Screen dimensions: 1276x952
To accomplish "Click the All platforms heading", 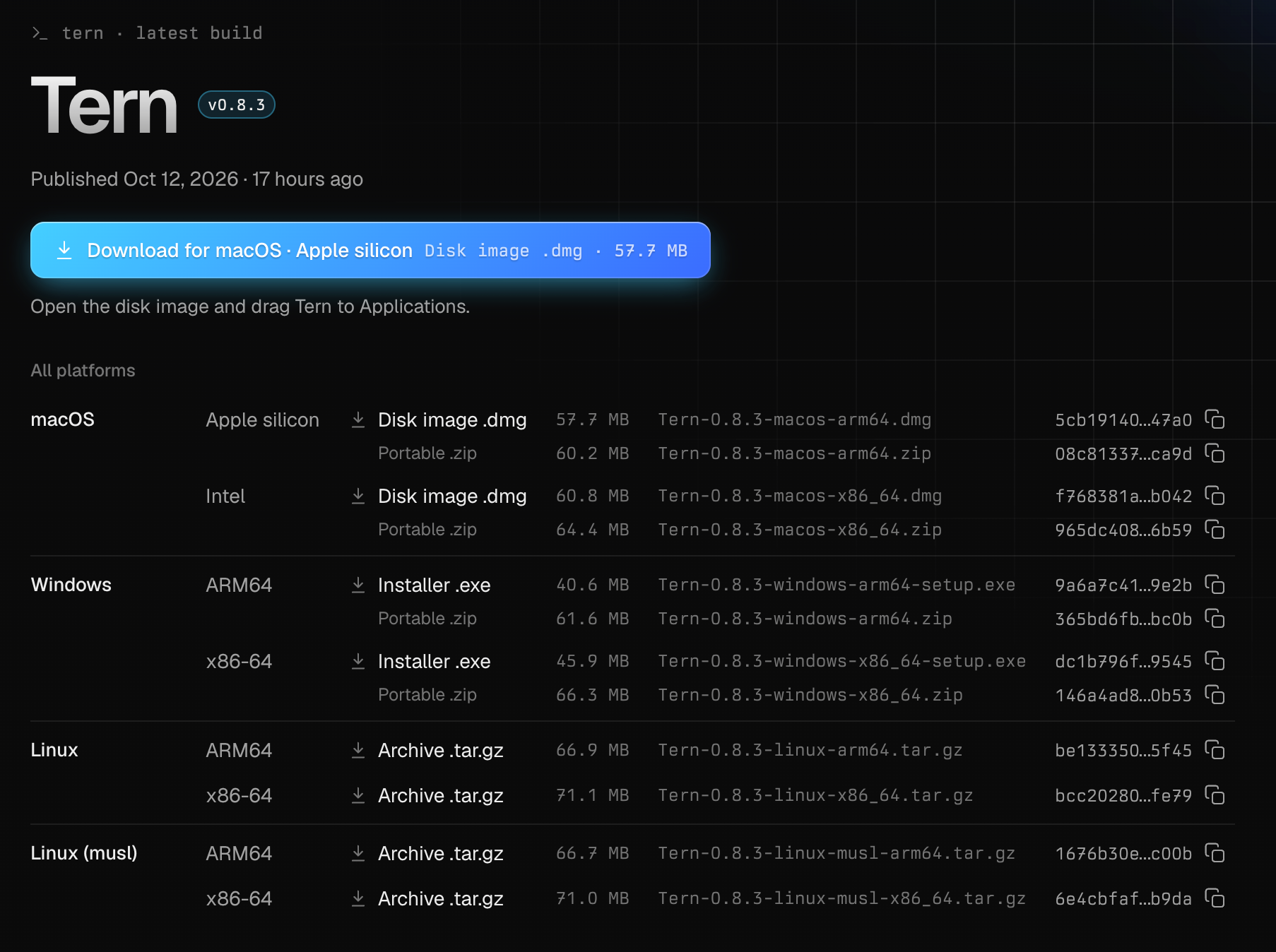I will 83,371.
